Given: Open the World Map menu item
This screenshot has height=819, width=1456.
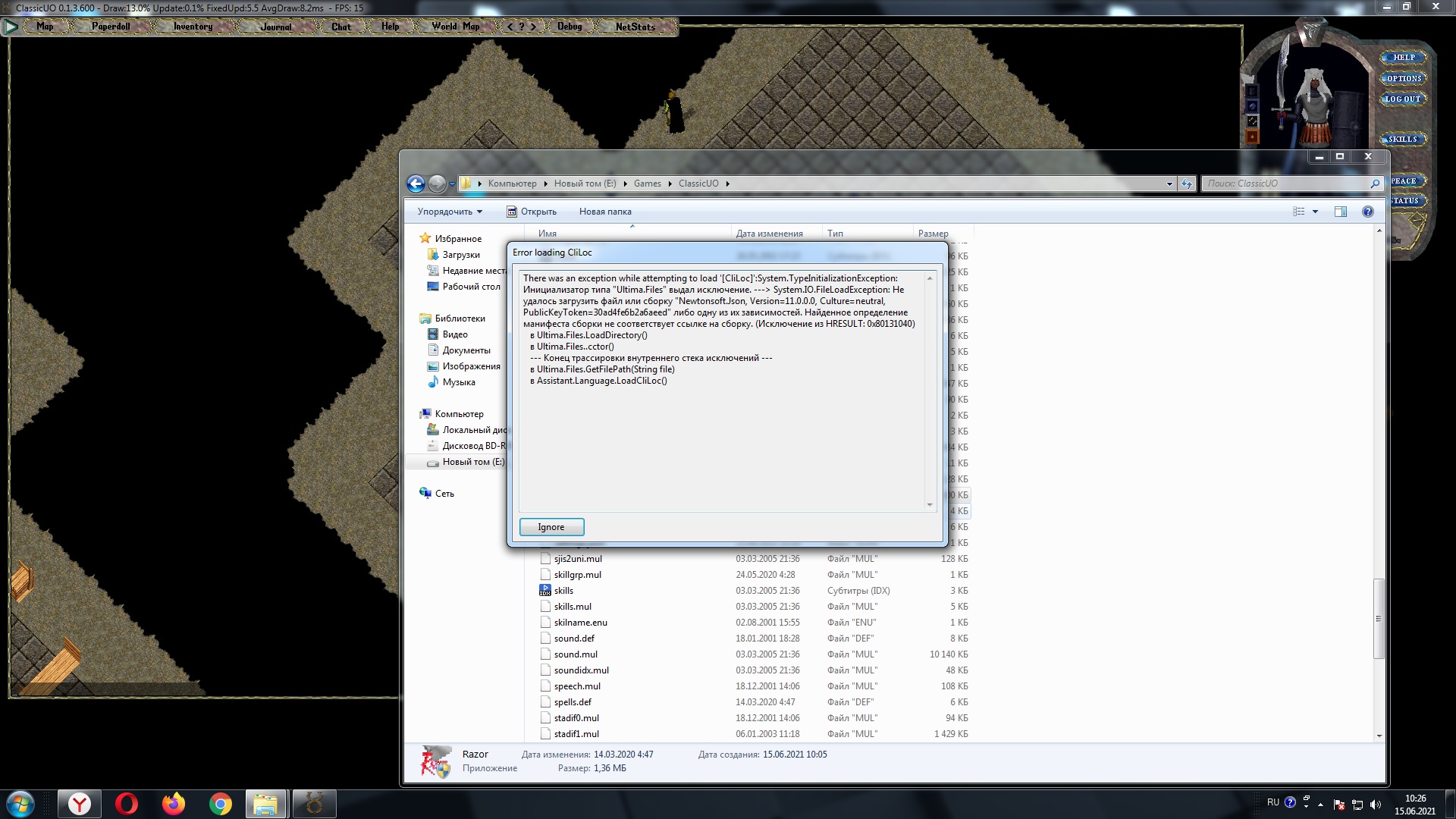Looking at the screenshot, I should click(455, 27).
